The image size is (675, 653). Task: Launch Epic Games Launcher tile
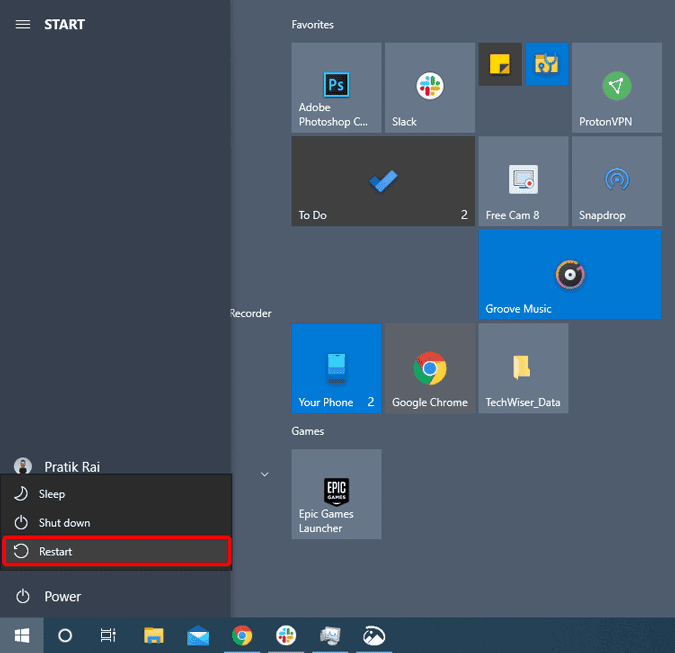pos(336,494)
